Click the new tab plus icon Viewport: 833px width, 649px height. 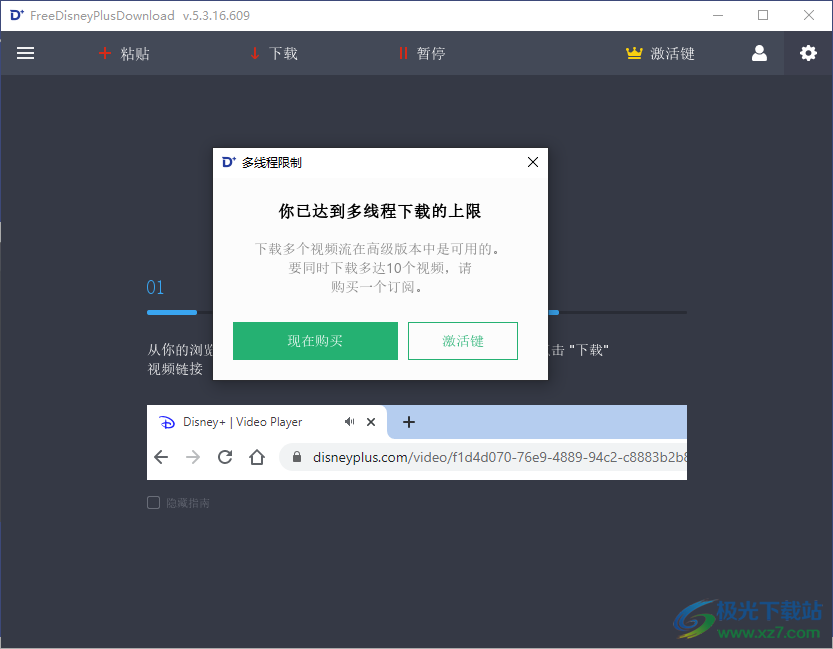coord(409,422)
